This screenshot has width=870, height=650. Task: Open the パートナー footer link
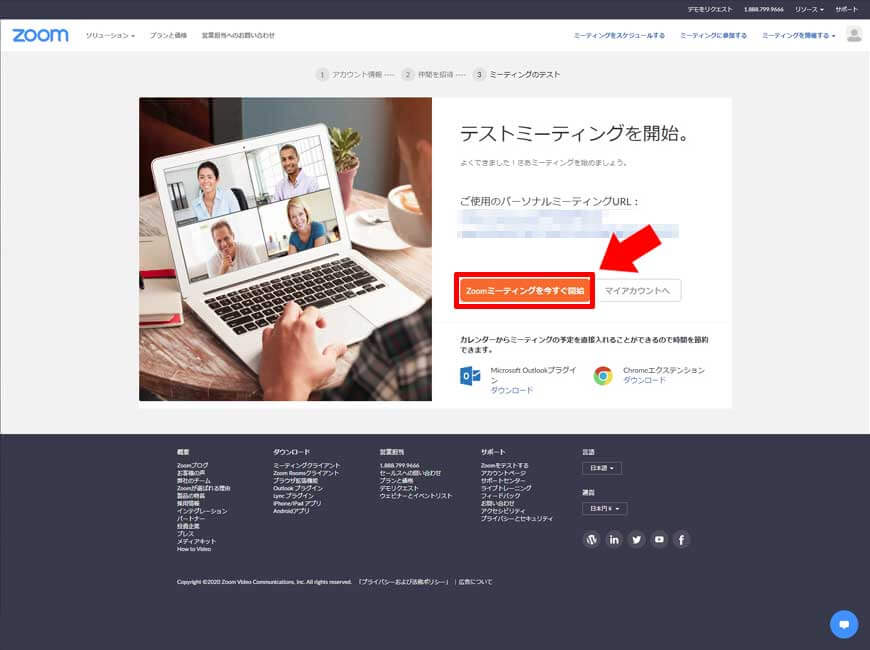tap(191, 518)
